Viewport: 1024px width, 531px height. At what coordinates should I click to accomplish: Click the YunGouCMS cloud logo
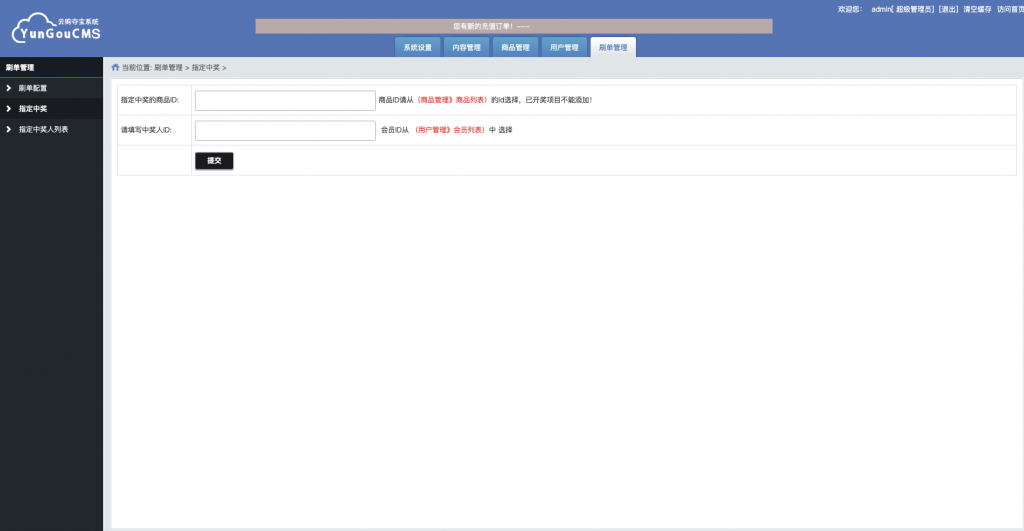(x=56, y=28)
